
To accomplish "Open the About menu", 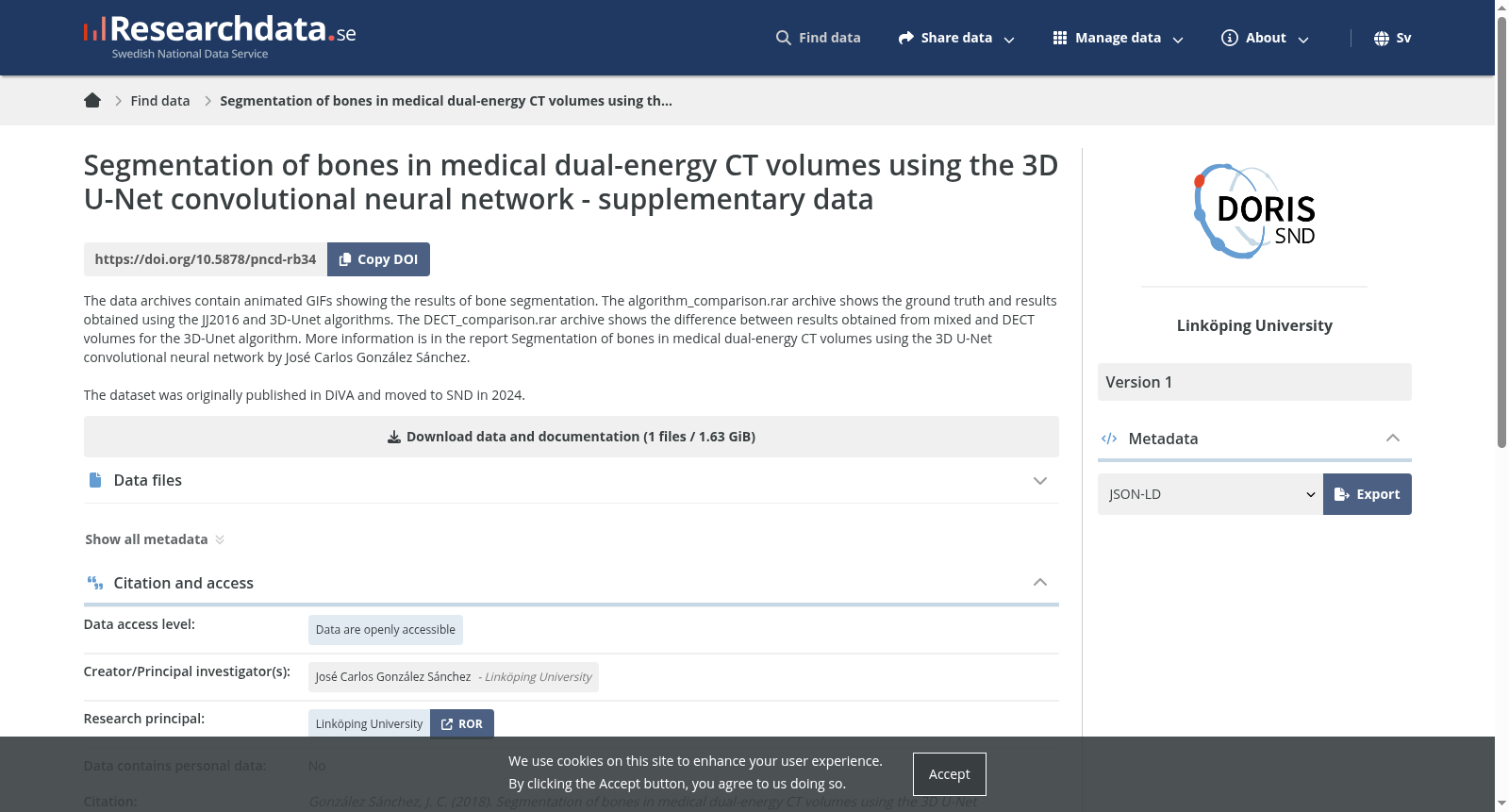I will [1266, 38].
